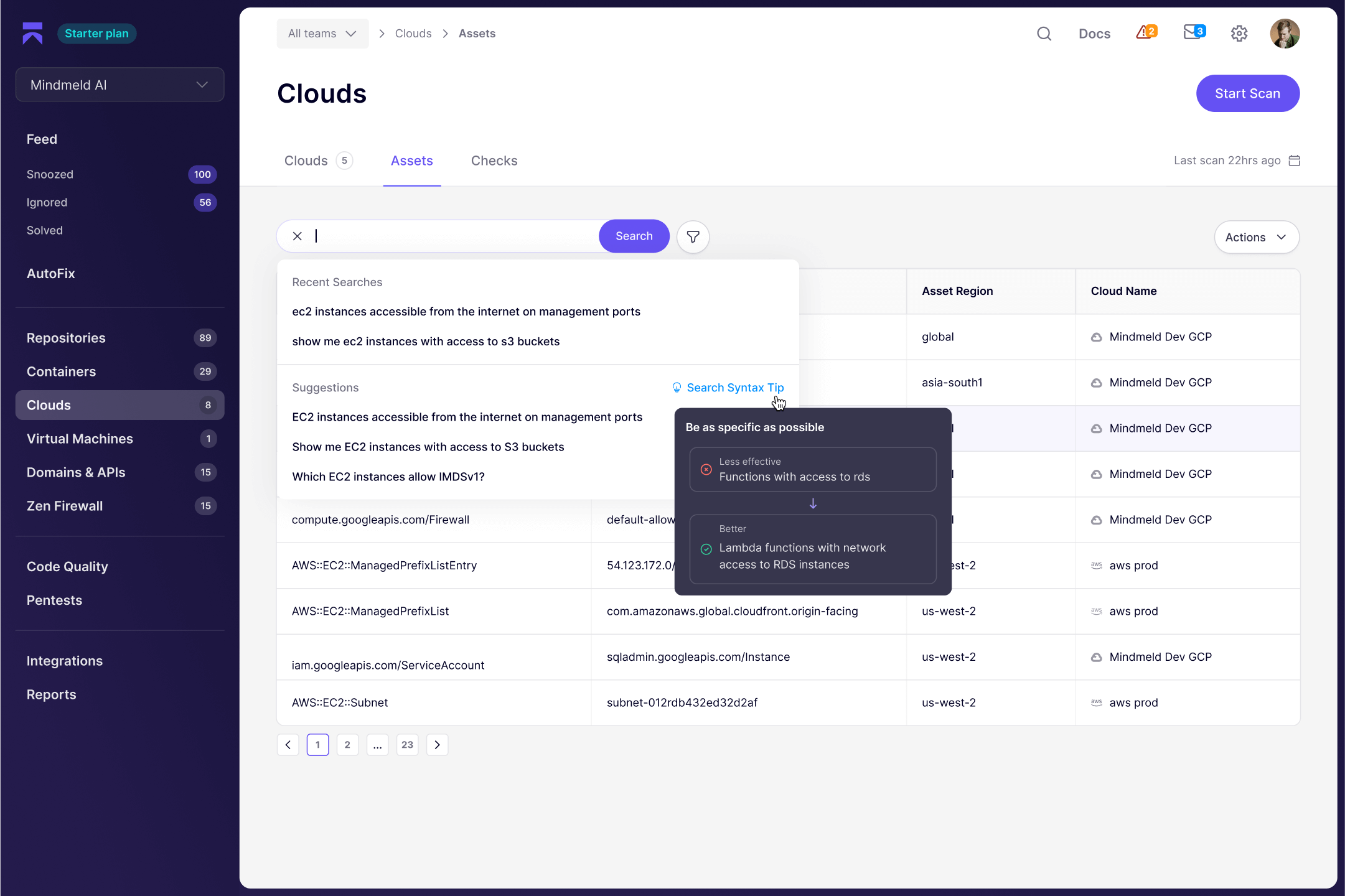Open the settings gear icon

coord(1239,34)
